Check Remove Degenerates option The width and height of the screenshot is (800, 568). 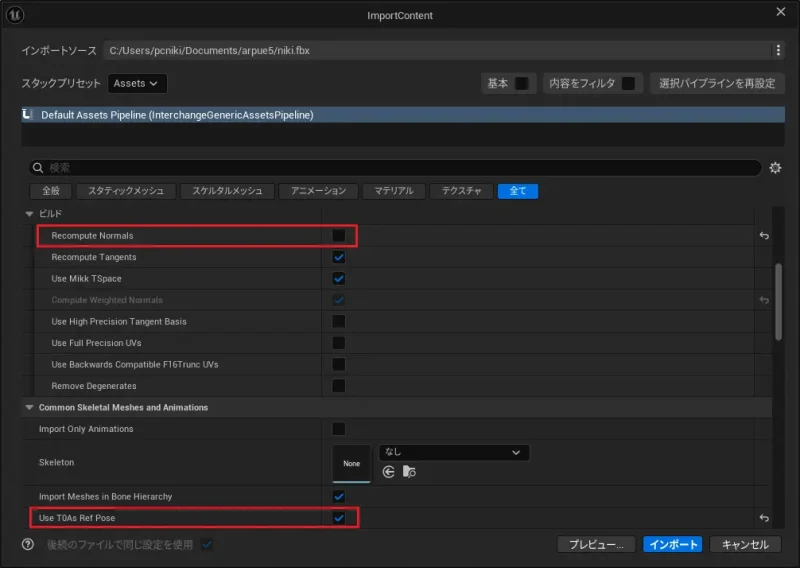click(x=338, y=386)
